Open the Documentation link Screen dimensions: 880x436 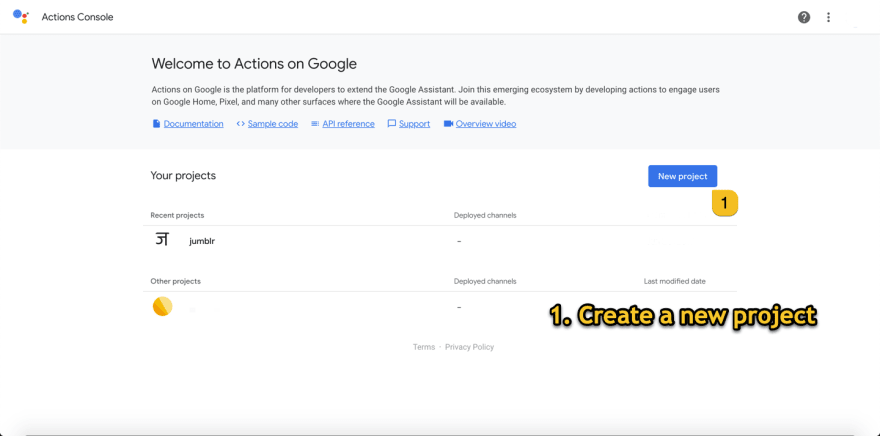point(193,124)
